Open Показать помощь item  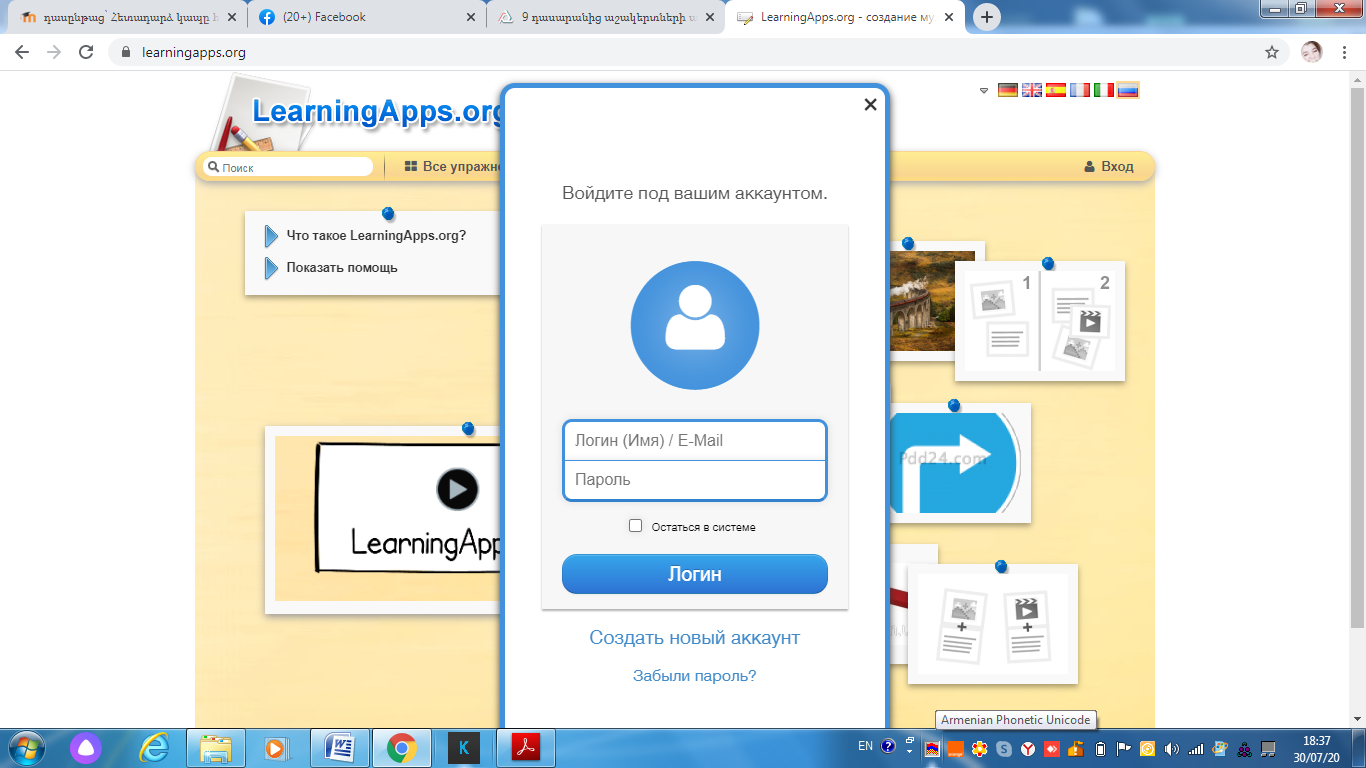(342, 268)
